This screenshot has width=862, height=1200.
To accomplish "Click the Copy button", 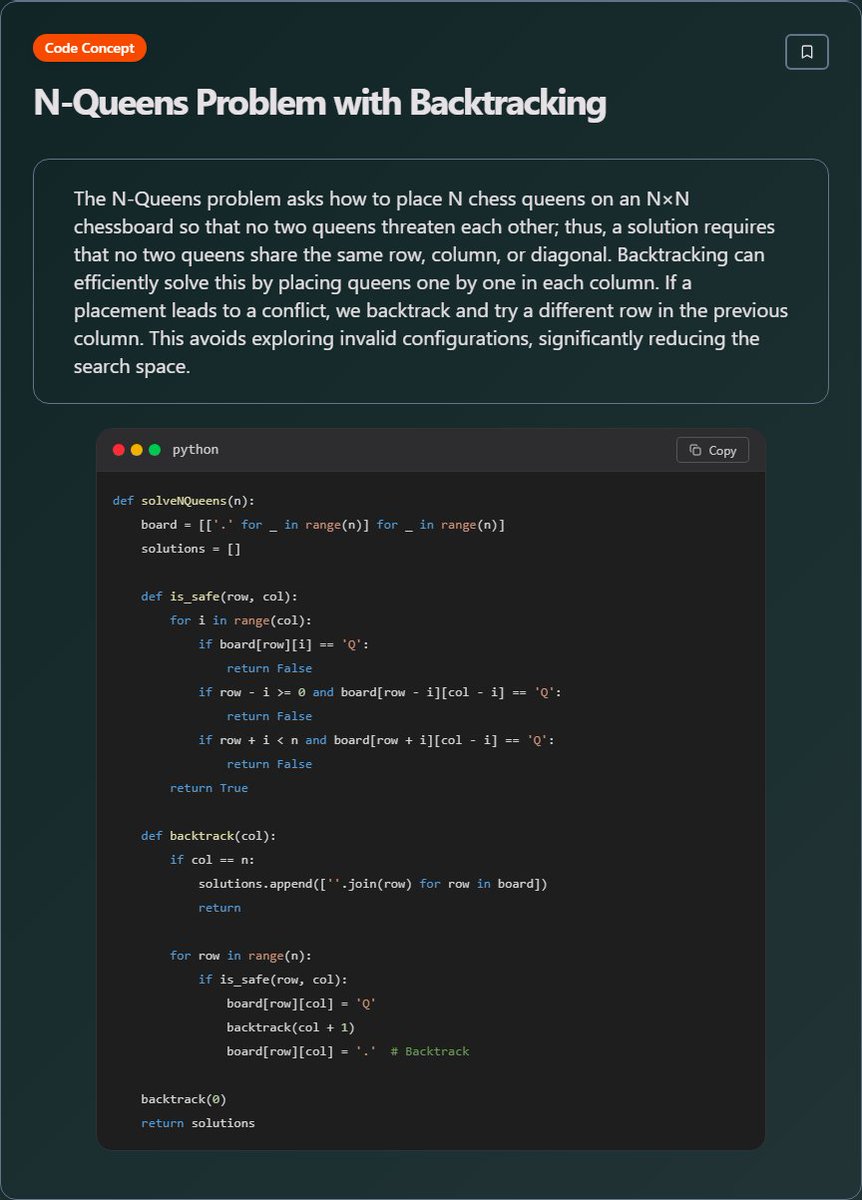I will pyautogui.click(x=712, y=450).
